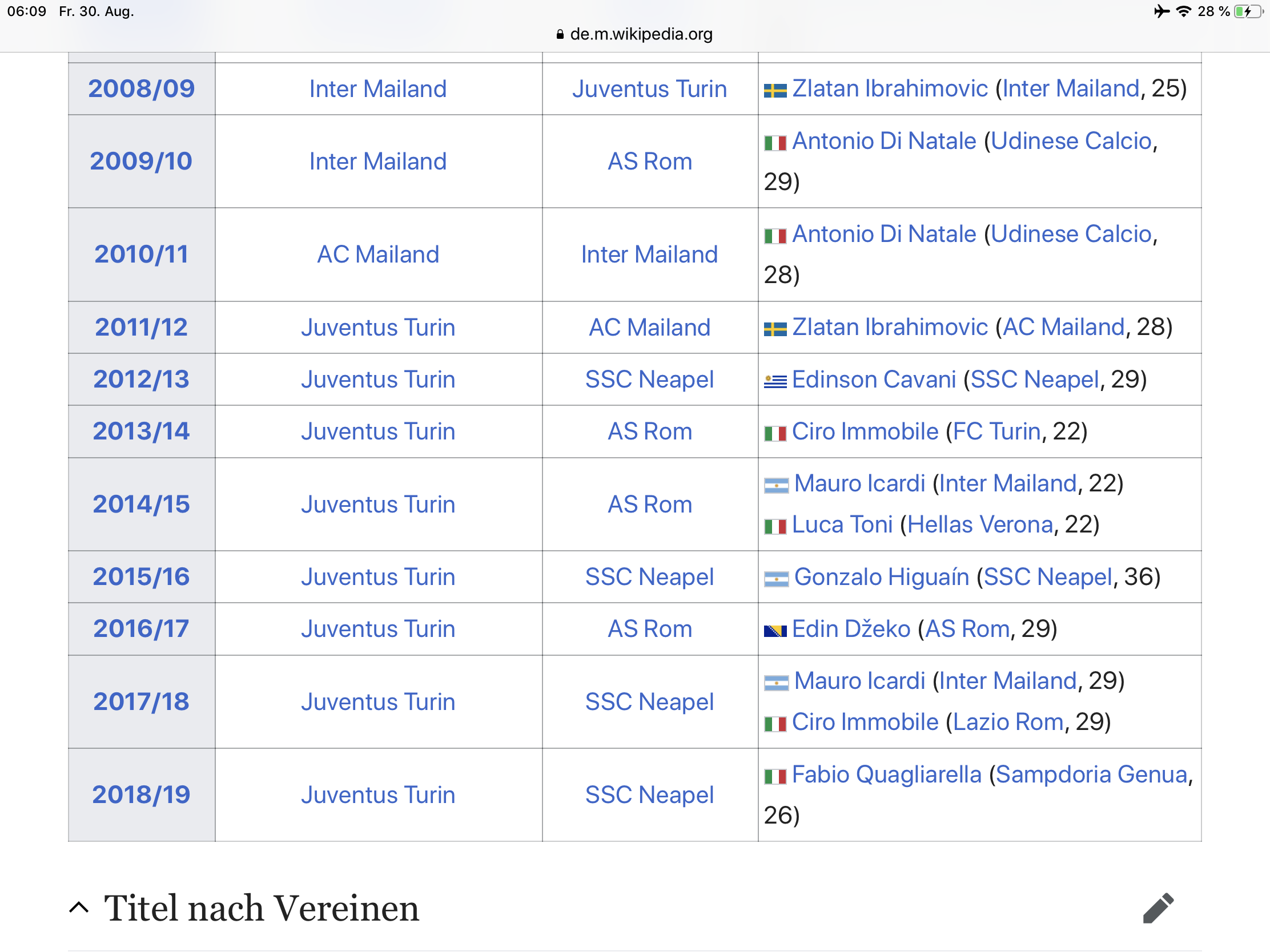This screenshot has height=952, width=1270.
Task: Open the 2013/14 season link
Action: pyautogui.click(x=141, y=431)
